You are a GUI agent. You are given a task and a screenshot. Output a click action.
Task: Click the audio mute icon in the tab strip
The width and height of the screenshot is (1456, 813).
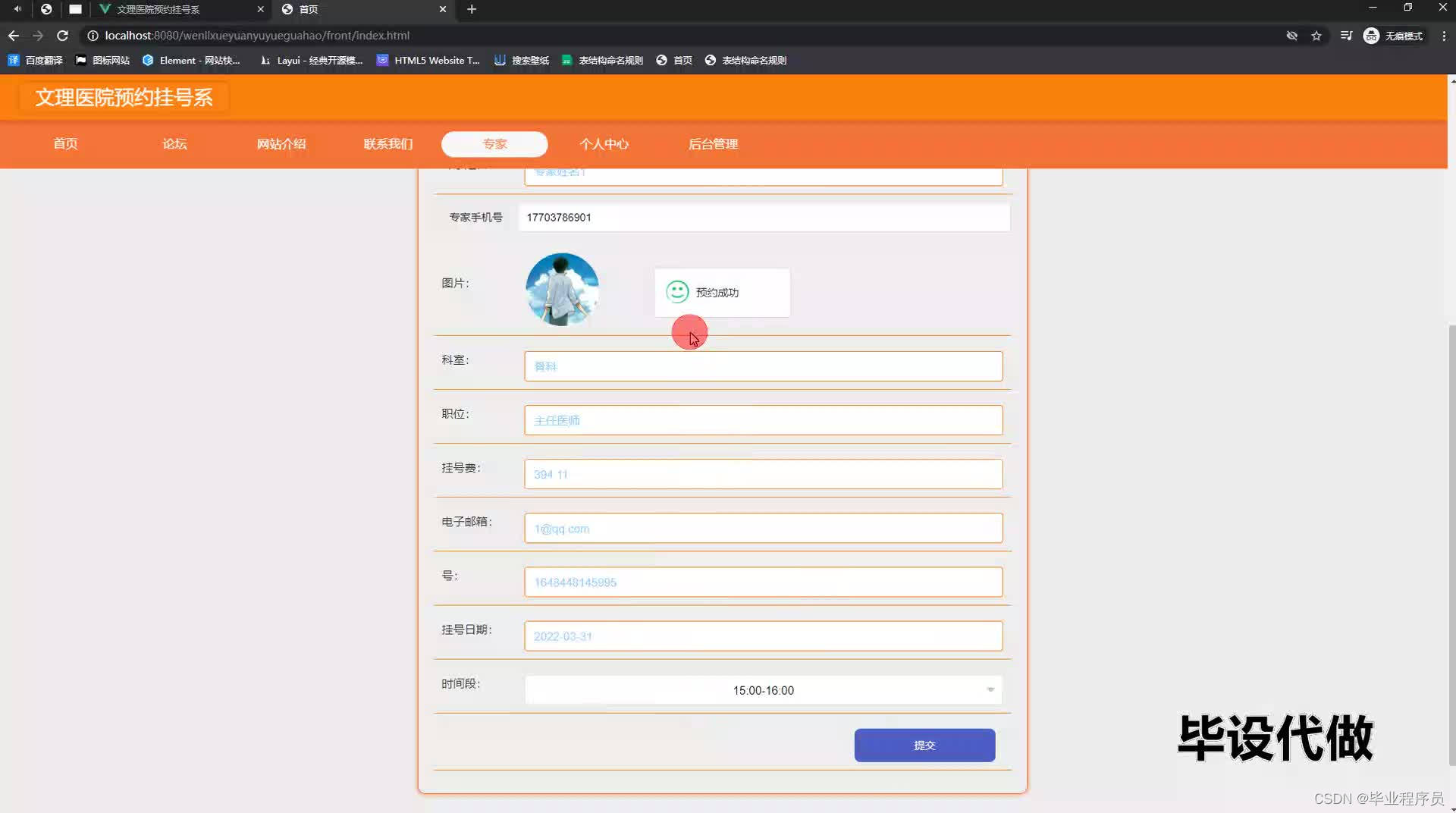17,9
